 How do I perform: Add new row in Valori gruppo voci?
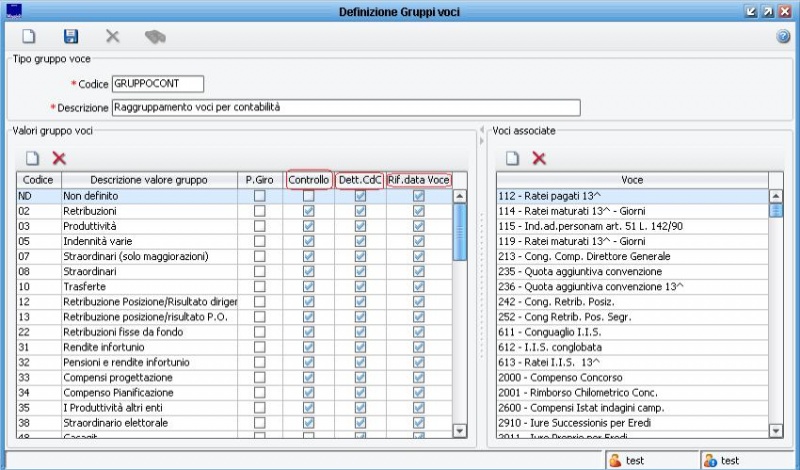(x=32, y=158)
